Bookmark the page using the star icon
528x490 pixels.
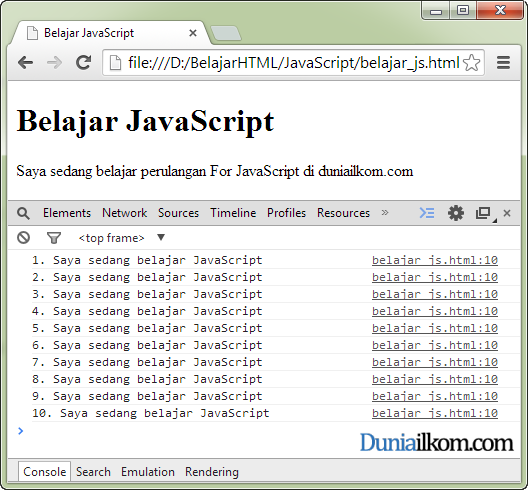471,63
